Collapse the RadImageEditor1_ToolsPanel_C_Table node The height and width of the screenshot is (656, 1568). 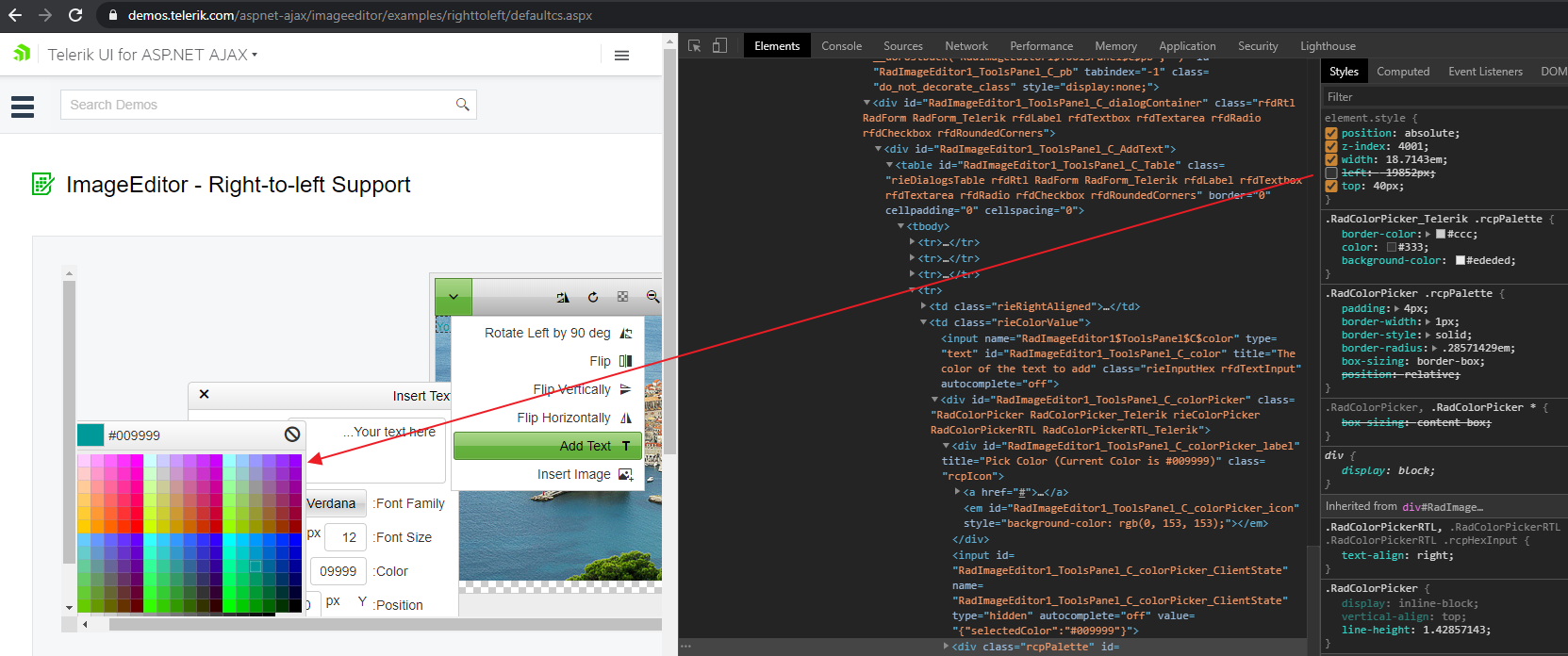(890, 165)
